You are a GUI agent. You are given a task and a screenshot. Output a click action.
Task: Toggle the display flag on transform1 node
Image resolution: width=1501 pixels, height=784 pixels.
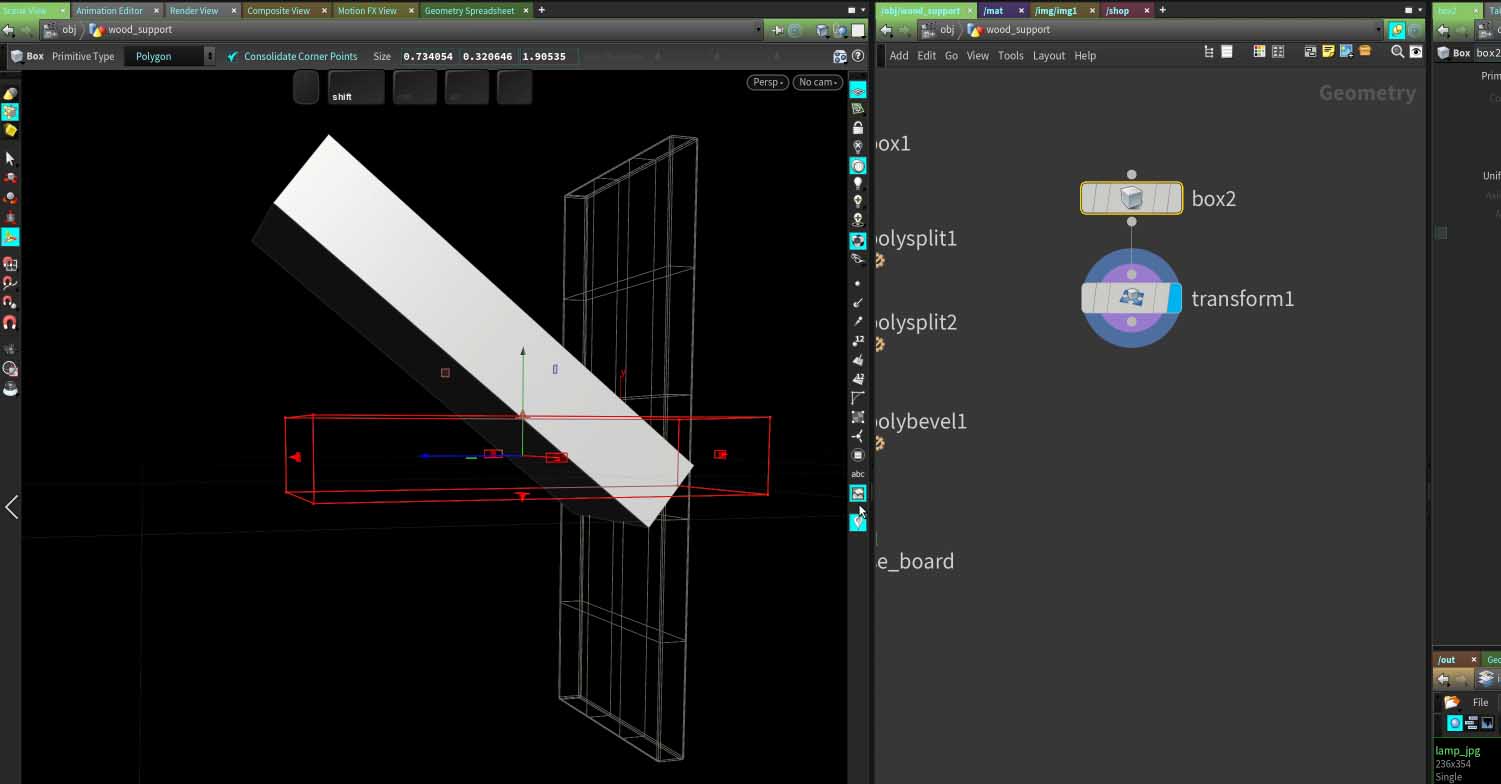pyautogui.click(x=1174, y=298)
